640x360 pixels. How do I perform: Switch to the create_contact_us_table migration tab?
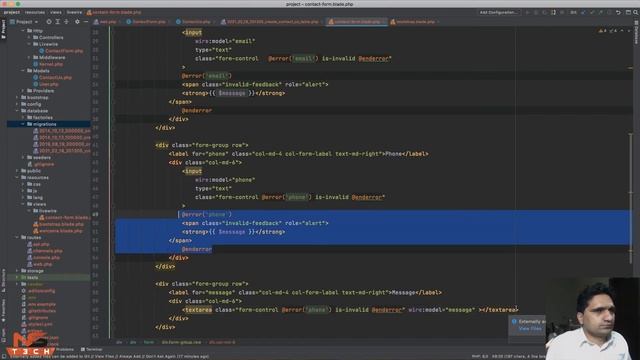click(271, 22)
